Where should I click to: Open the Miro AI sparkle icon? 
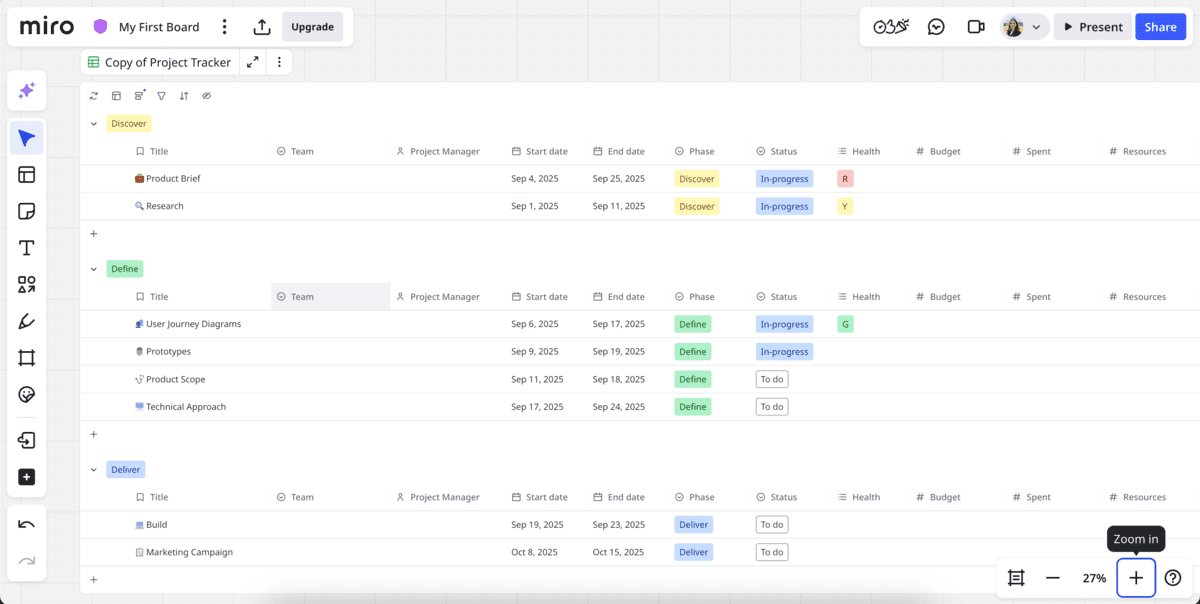click(27, 91)
